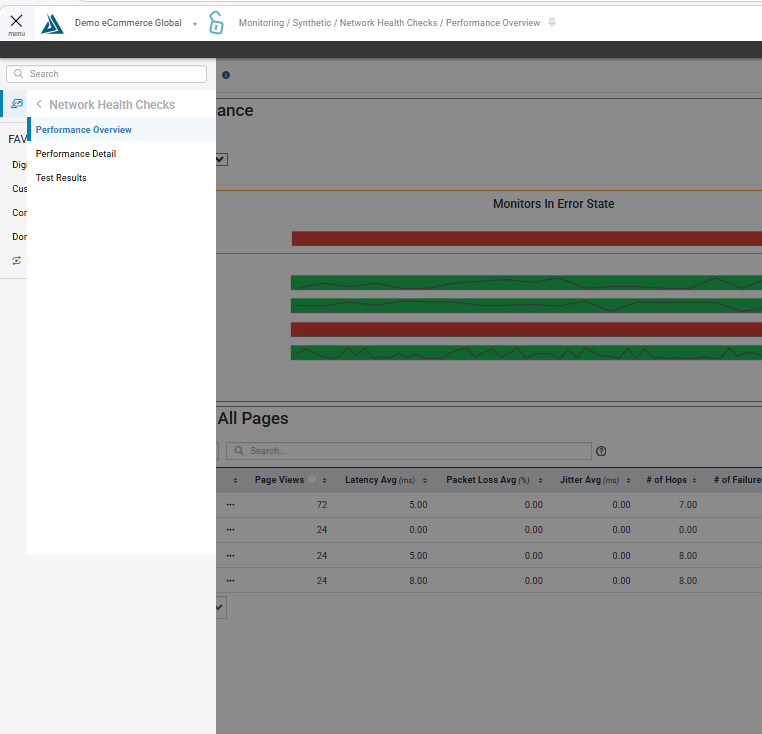Click the 7.00 hops value
Screen dimensions: 762x734
[688, 505]
